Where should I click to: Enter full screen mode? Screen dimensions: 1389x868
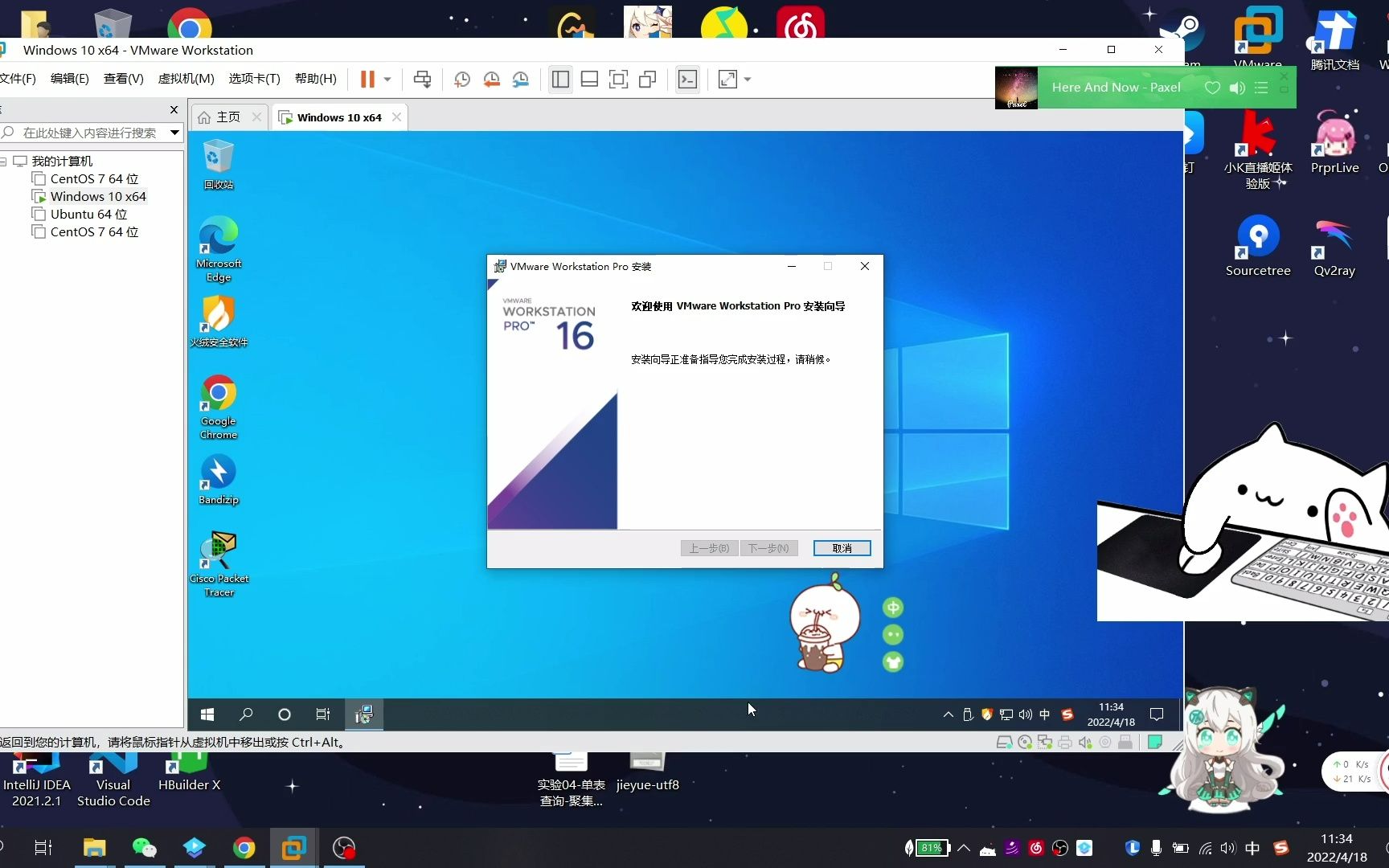pos(618,79)
